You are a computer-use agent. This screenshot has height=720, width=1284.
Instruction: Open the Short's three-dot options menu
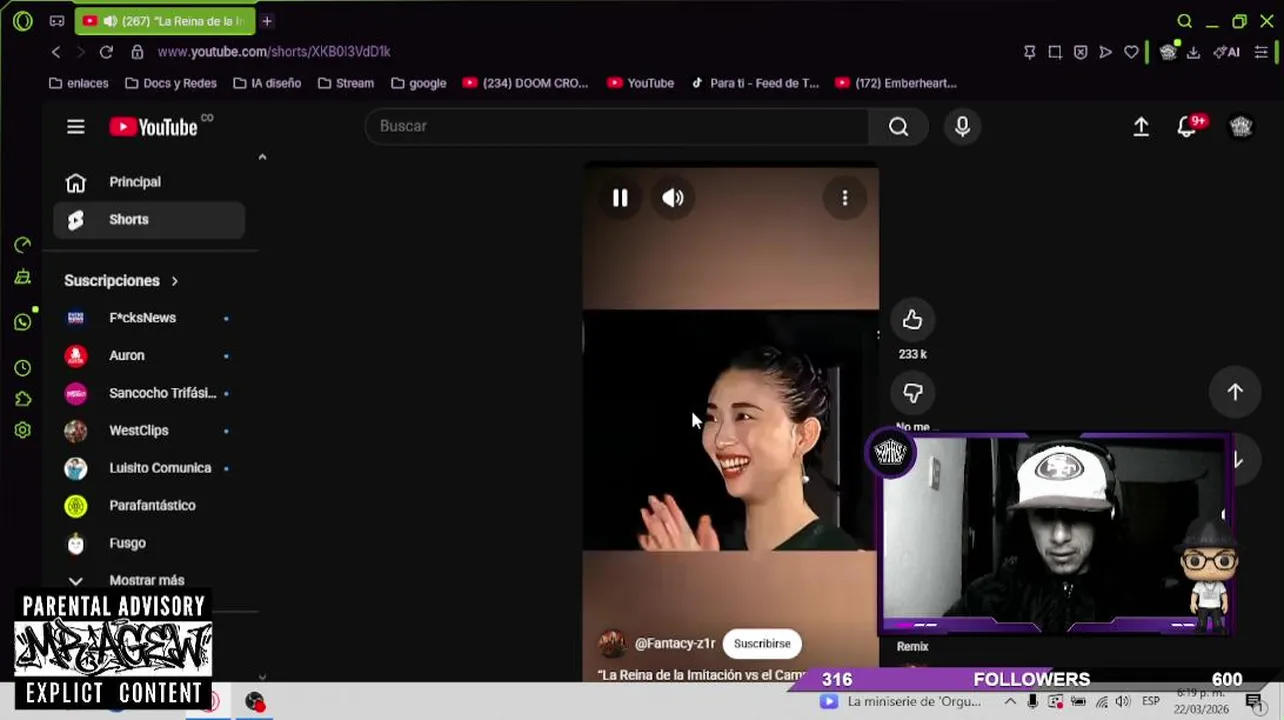click(x=845, y=198)
